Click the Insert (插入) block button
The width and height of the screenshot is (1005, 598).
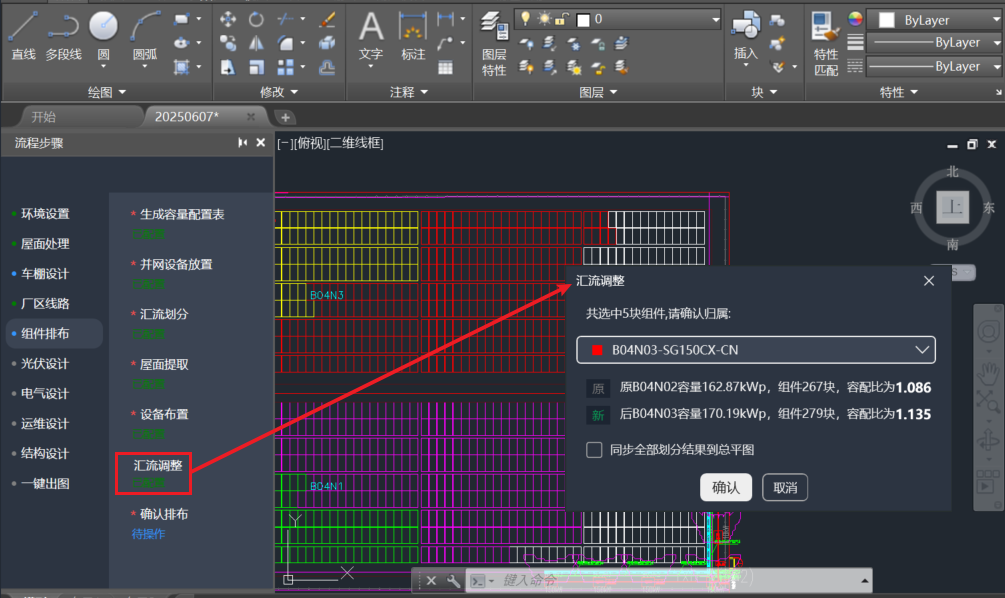click(x=746, y=36)
